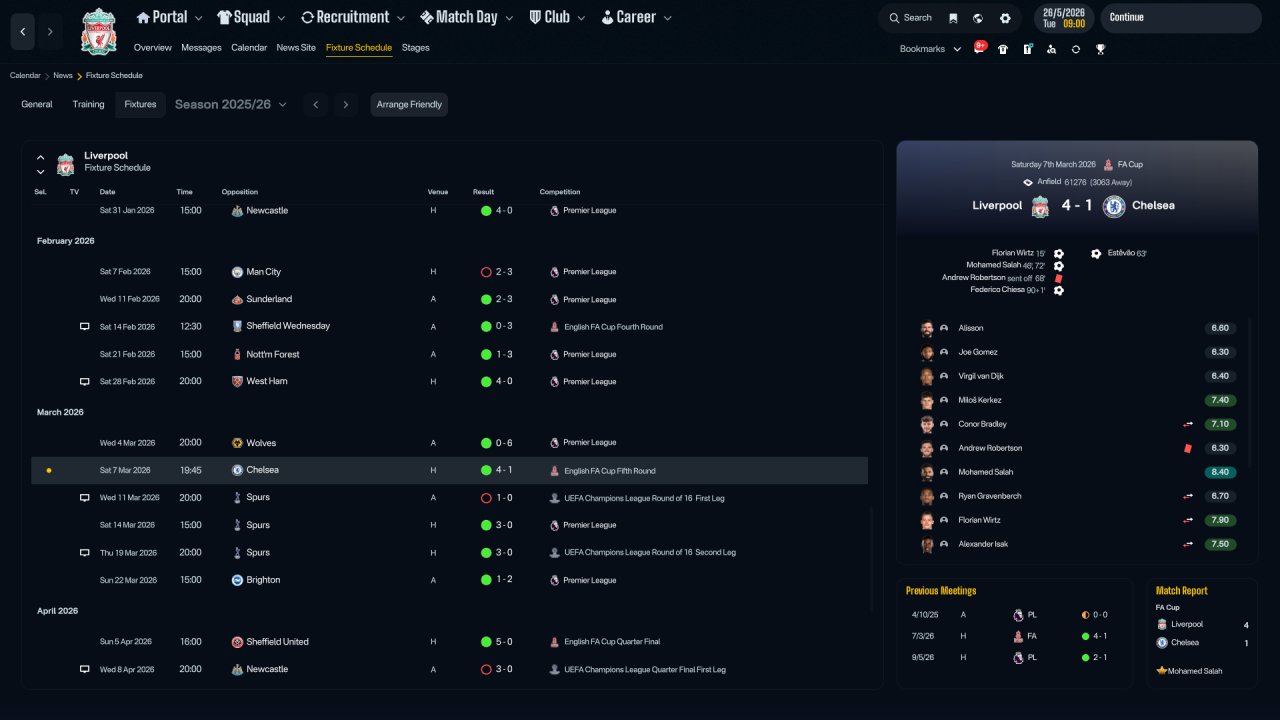
Task: Switch to the News Site tab
Action: [296, 48]
